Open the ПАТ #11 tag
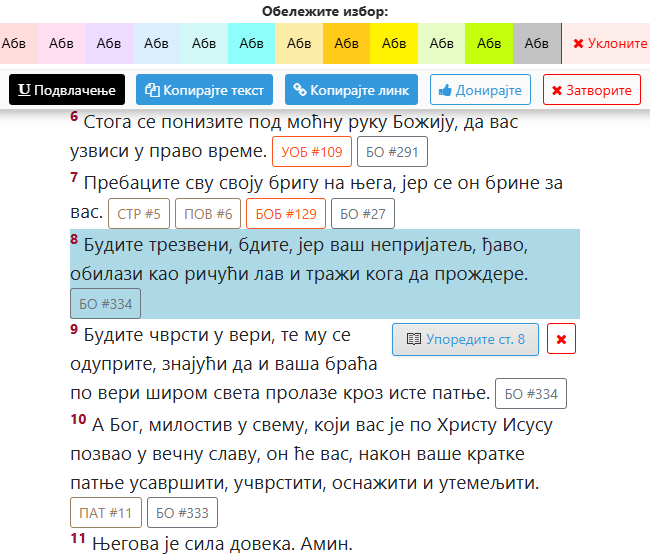The image size is (650, 560). pyautogui.click(x=106, y=513)
